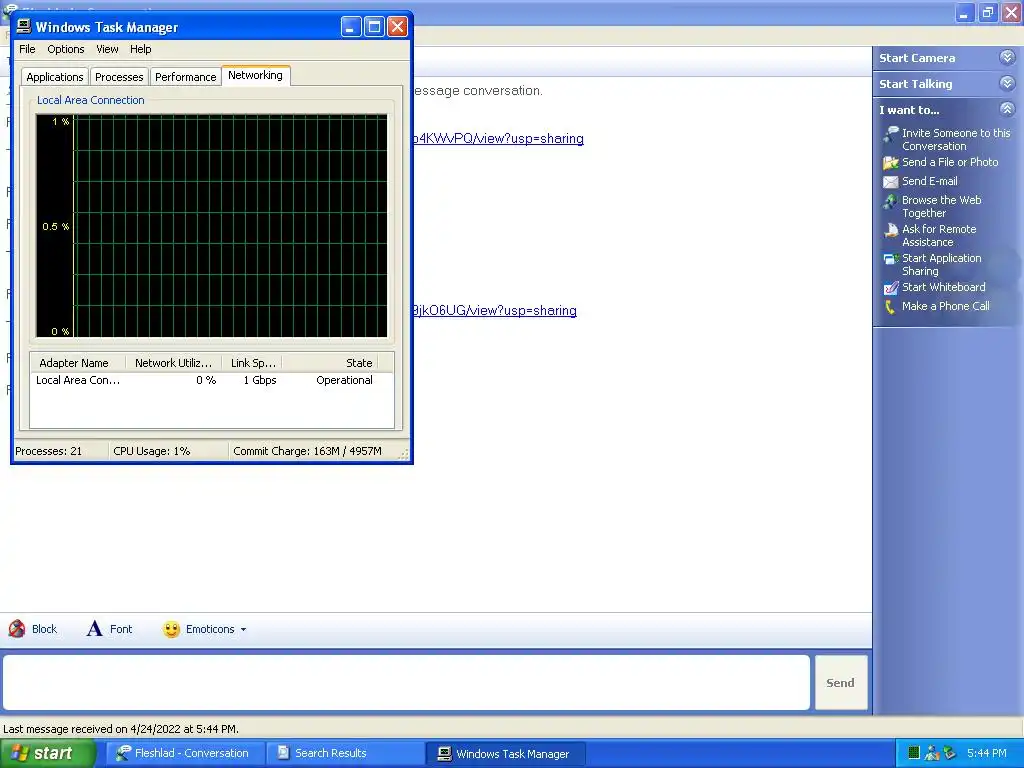Click Browse the Web Together link text
The height and width of the screenshot is (768, 1024).
942,206
